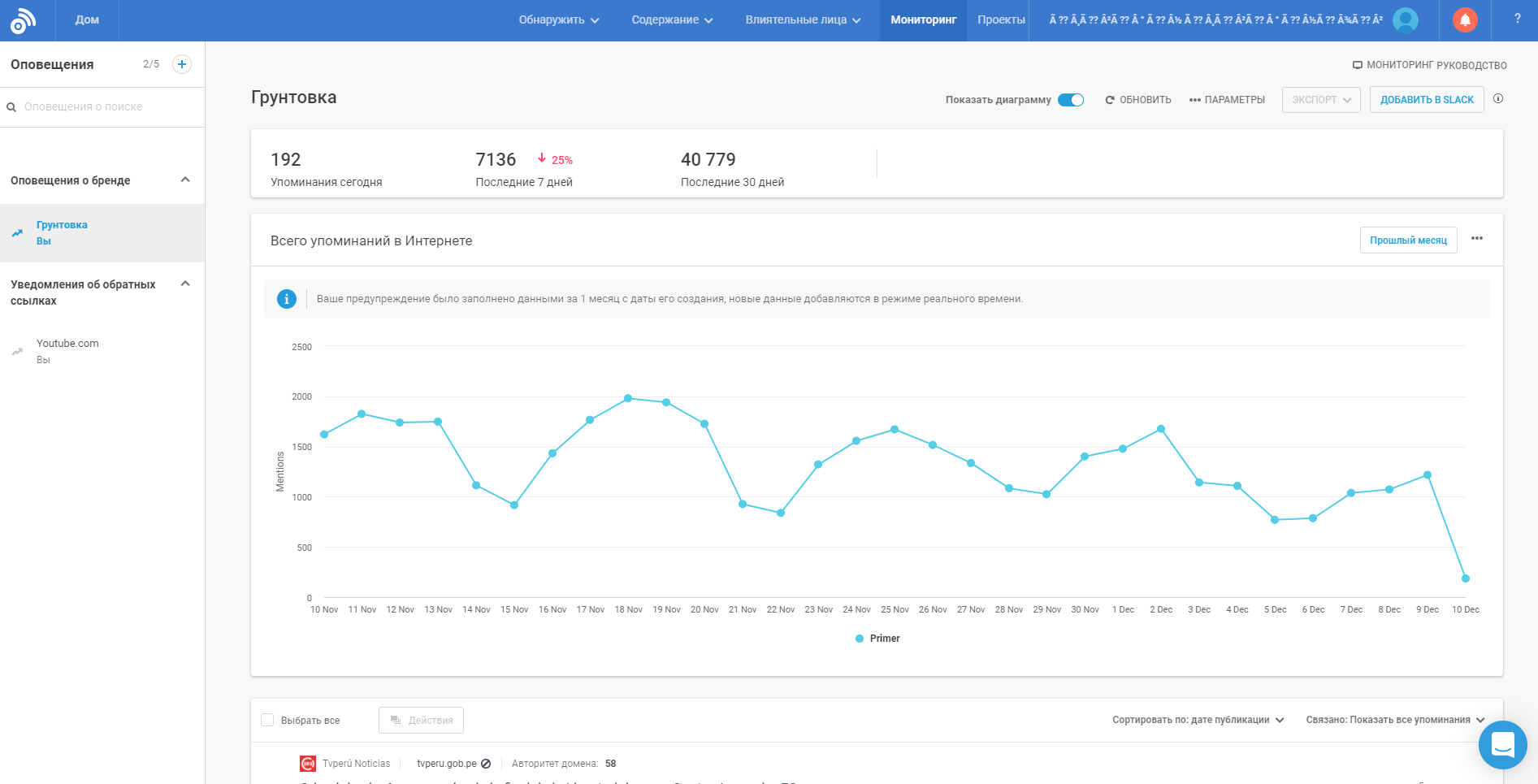Go to the Дом tab
Image resolution: width=1538 pixels, height=784 pixels.
click(87, 20)
